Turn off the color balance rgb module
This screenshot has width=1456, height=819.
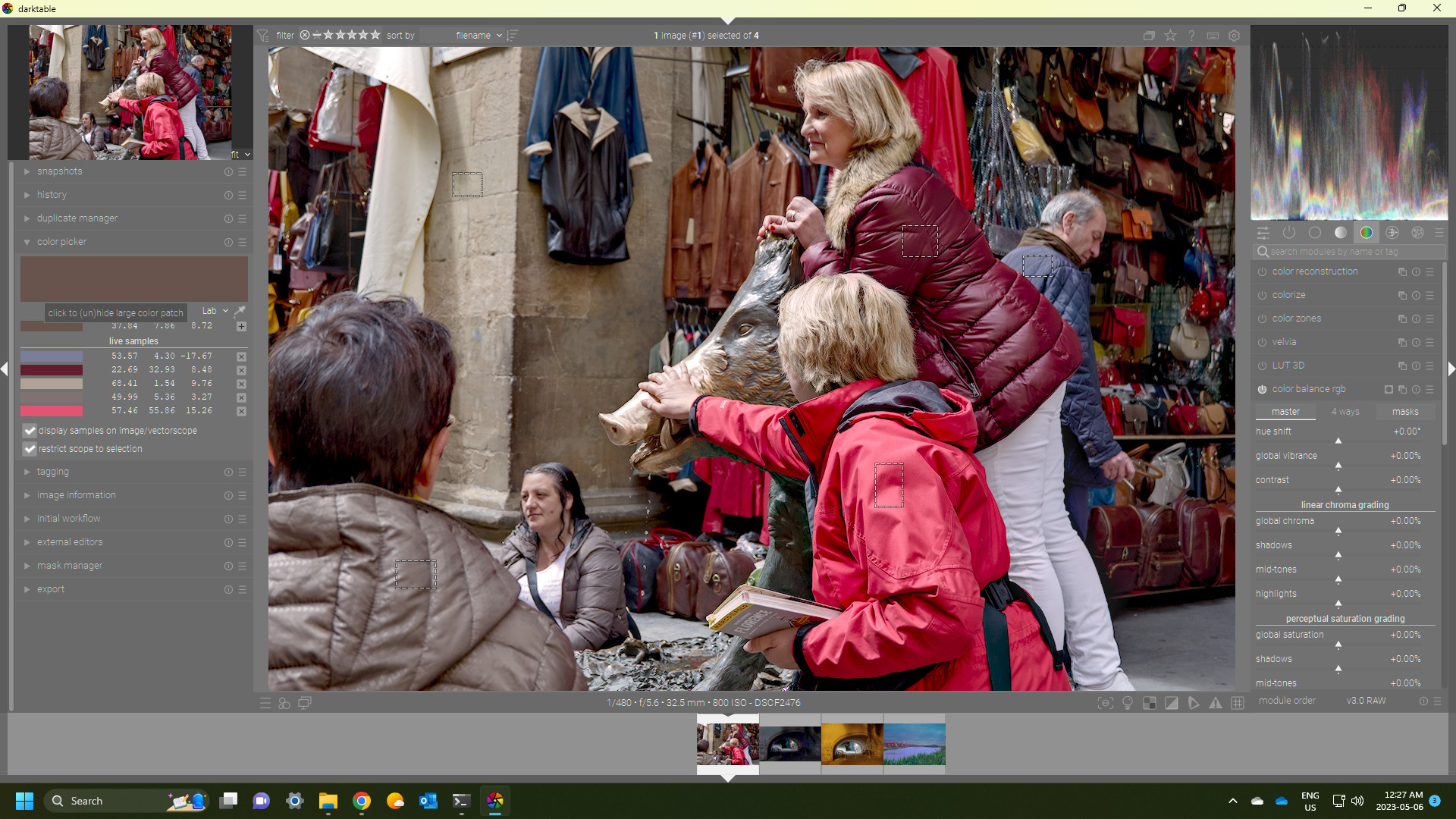pos(1262,389)
